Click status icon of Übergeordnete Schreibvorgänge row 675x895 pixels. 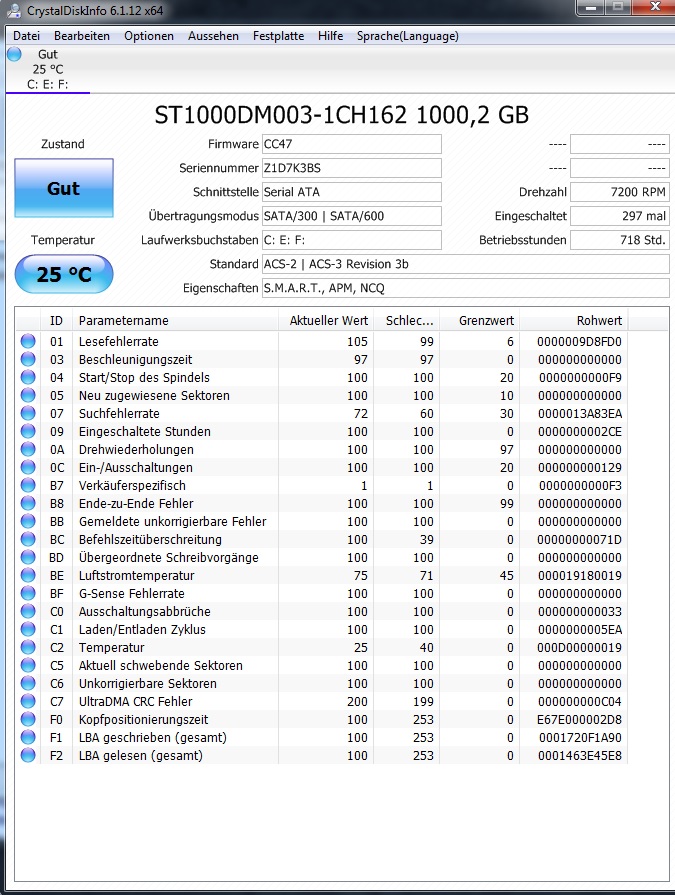click(x=28, y=557)
